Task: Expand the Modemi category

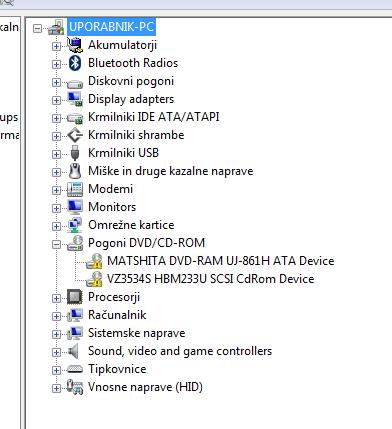Action: pyautogui.click(x=56, y=190)
